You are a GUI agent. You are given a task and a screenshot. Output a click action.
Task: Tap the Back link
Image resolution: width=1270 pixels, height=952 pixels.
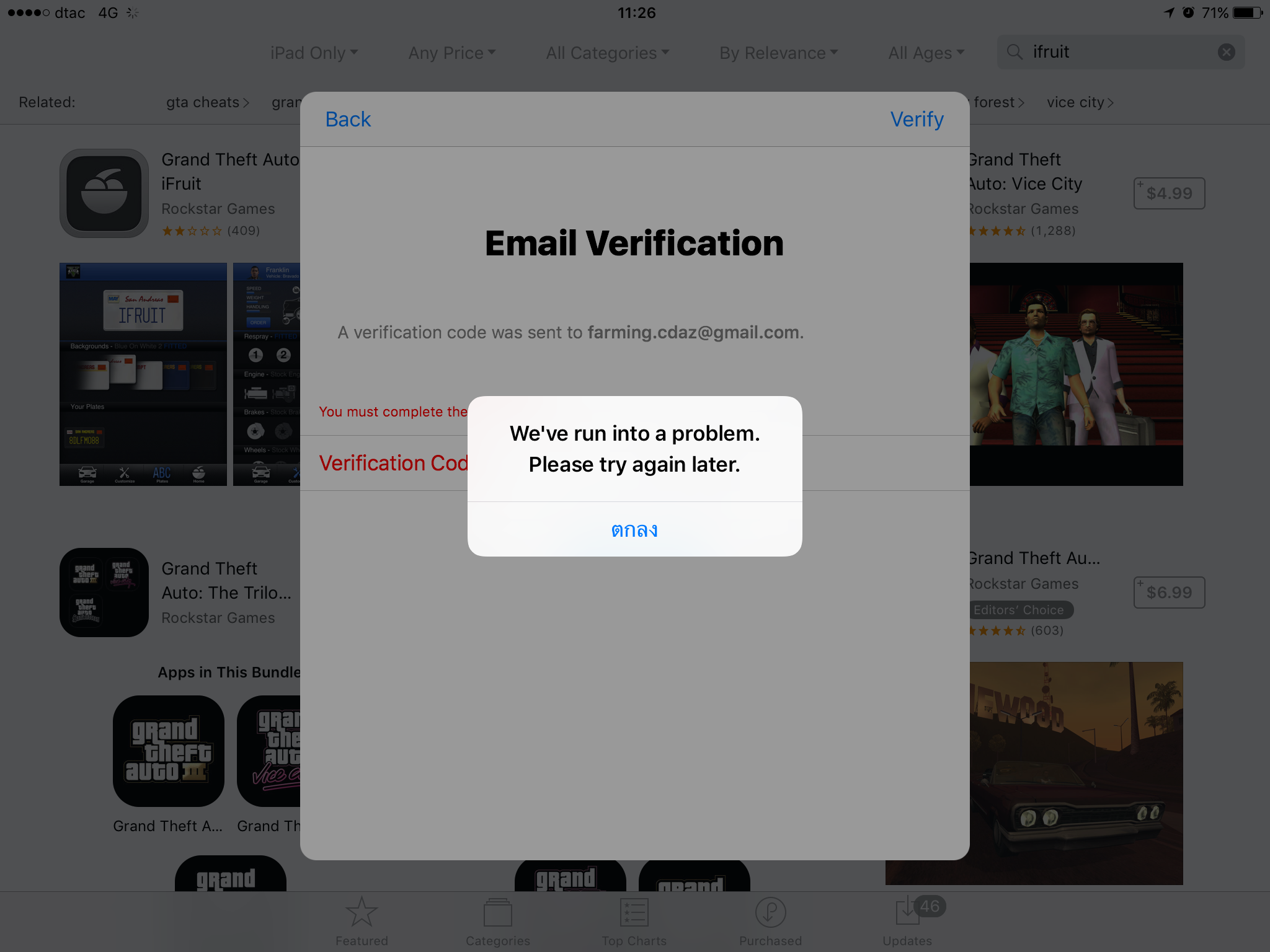348,119
